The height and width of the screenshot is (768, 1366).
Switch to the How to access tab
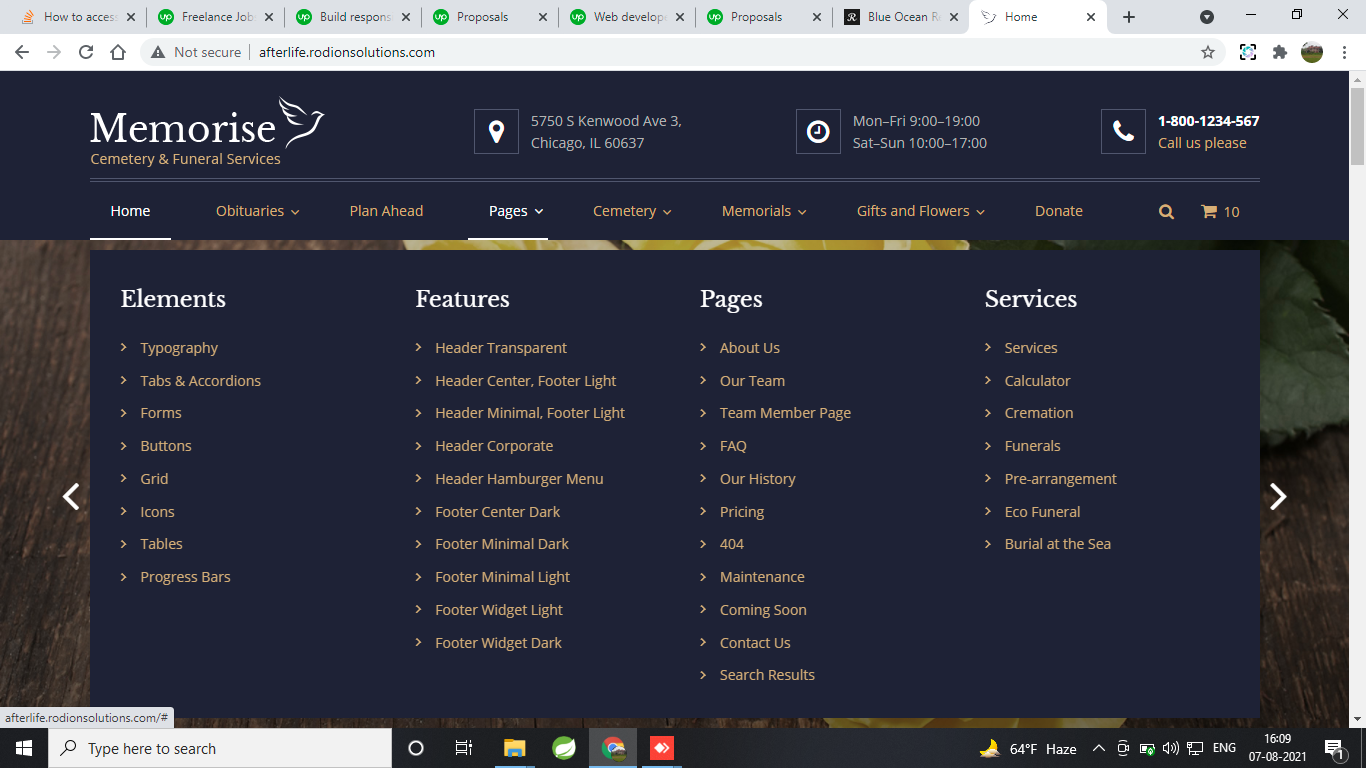76,17
